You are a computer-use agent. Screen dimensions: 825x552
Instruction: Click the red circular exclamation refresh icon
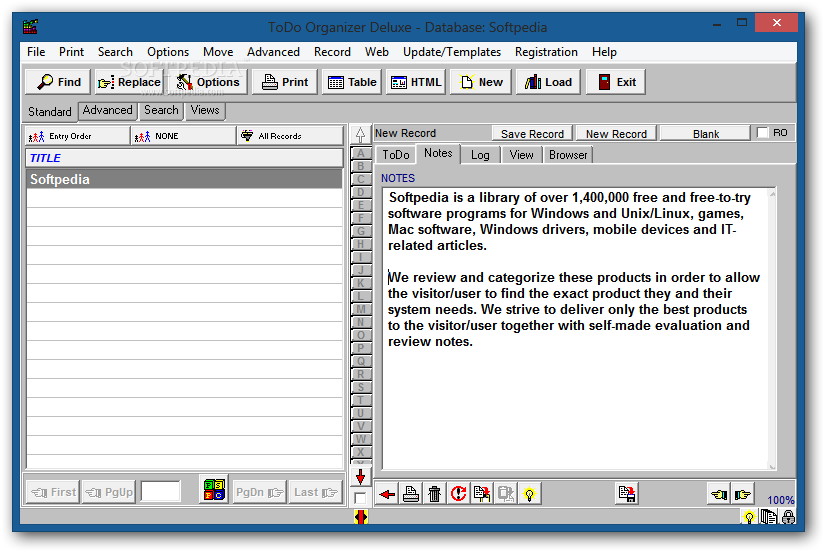pyautogui.click(x=458, y=494)
